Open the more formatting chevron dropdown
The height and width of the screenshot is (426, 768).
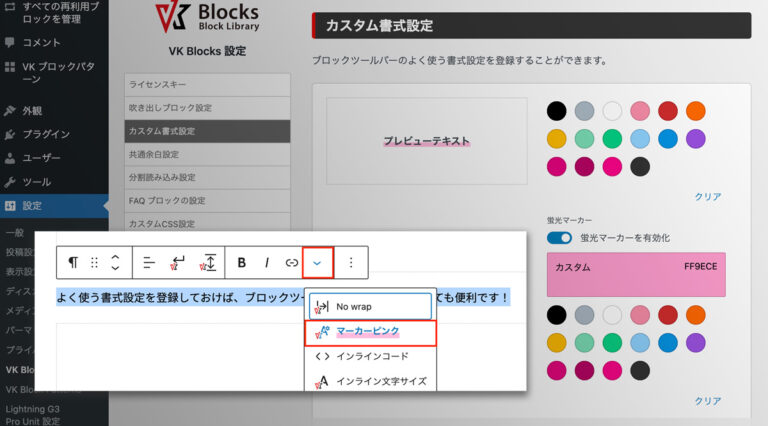317,263
